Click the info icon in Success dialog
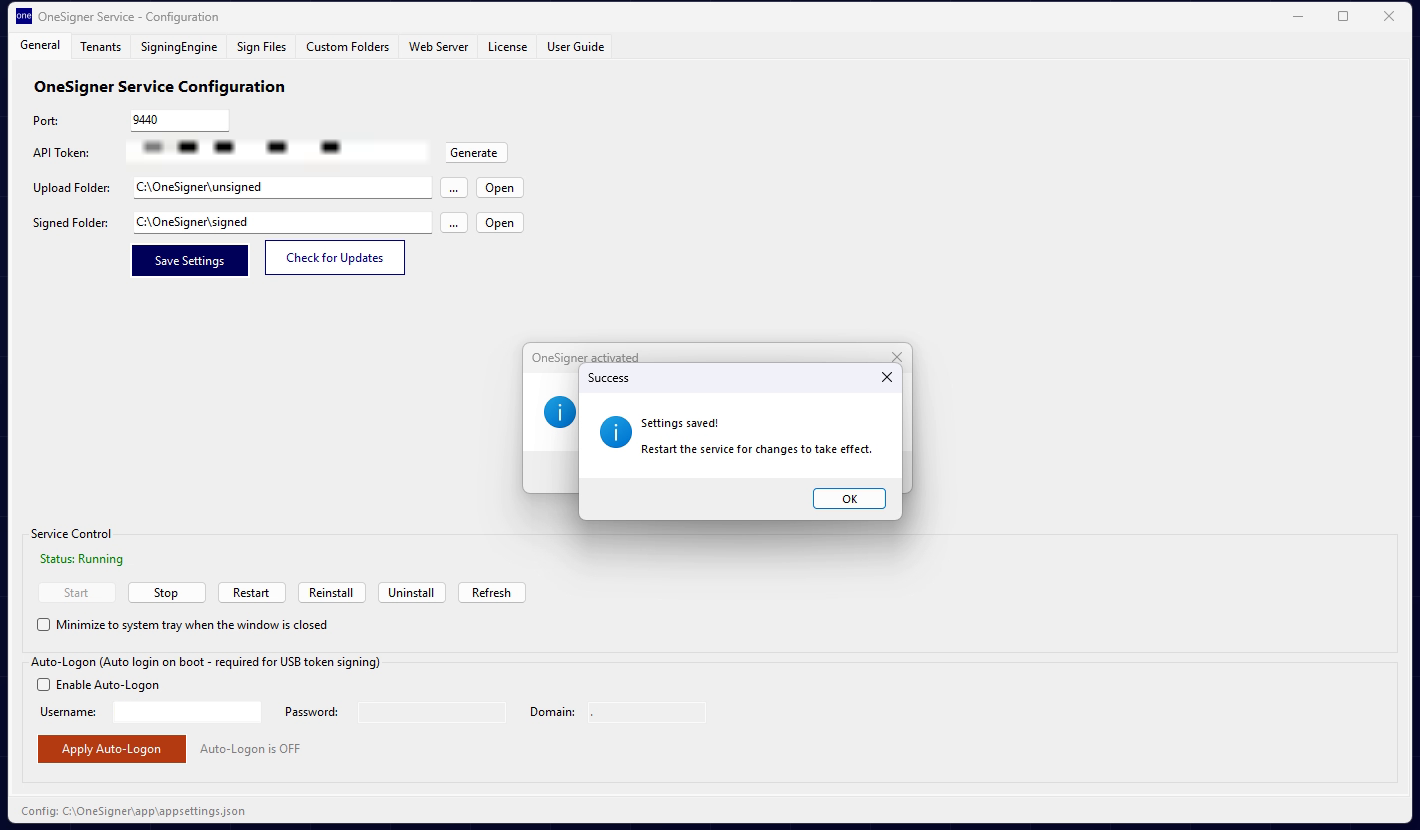The width and height of the screenshot is (1420, 830). (x=615, y=432)
